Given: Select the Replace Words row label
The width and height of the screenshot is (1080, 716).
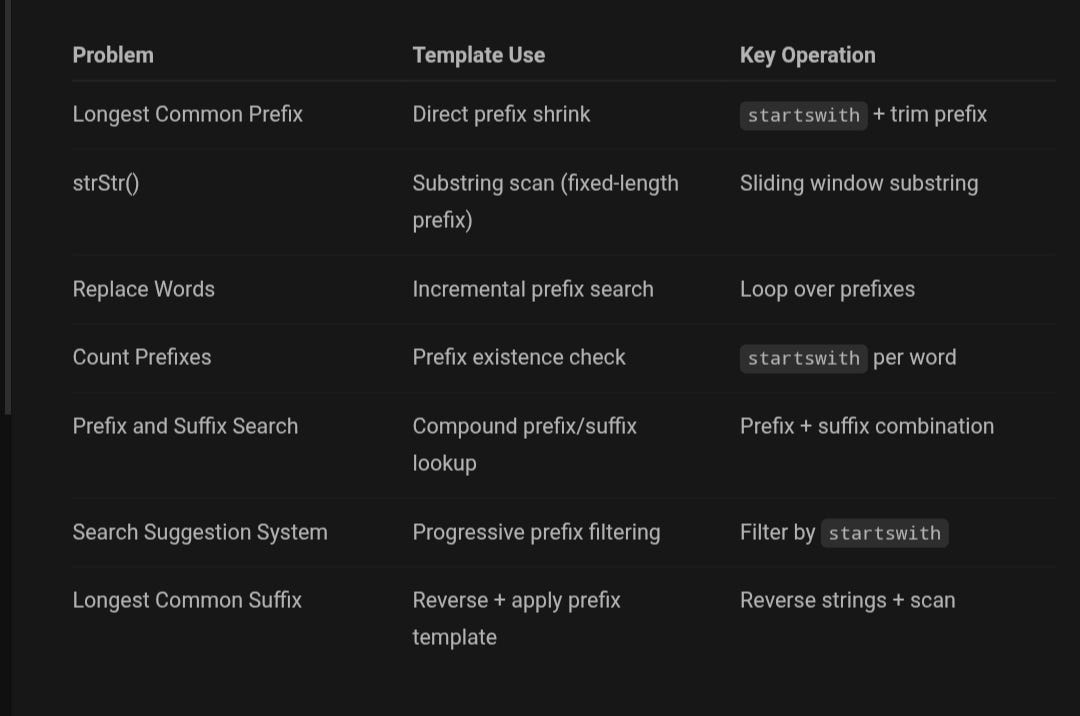Looking at the screenshot, I should coord(144,289).
